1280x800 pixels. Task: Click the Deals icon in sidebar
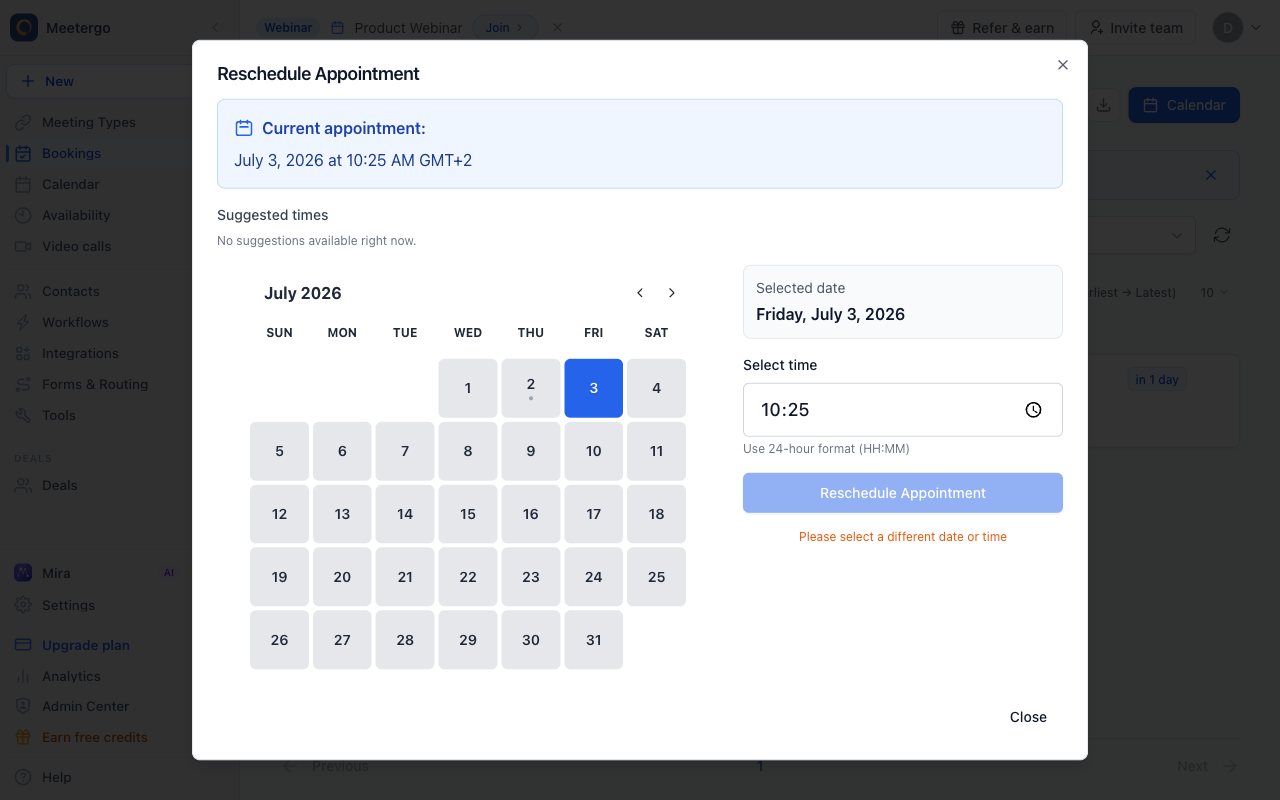coord(23,485)
